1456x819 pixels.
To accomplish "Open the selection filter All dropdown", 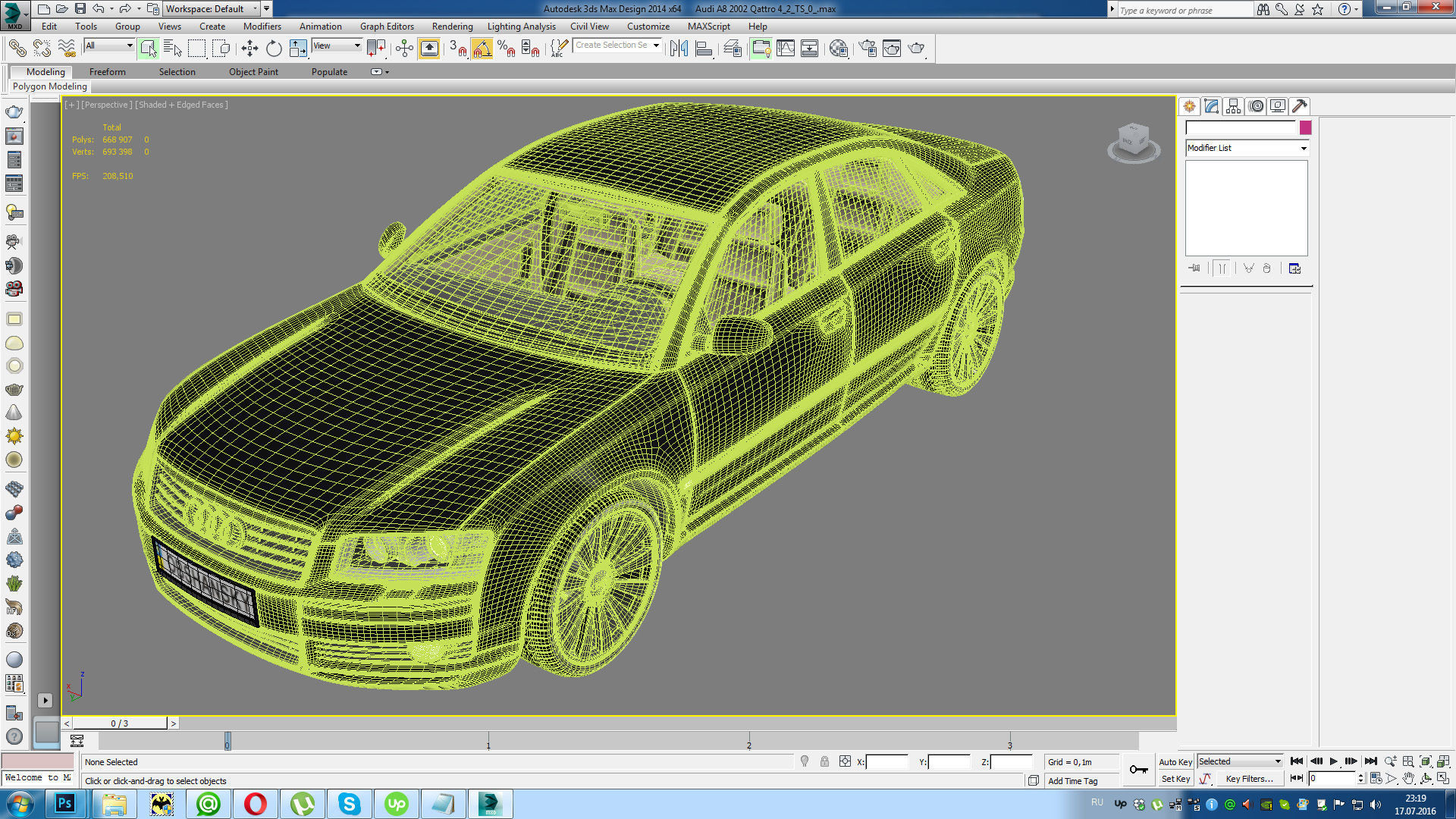I will 109,45.
